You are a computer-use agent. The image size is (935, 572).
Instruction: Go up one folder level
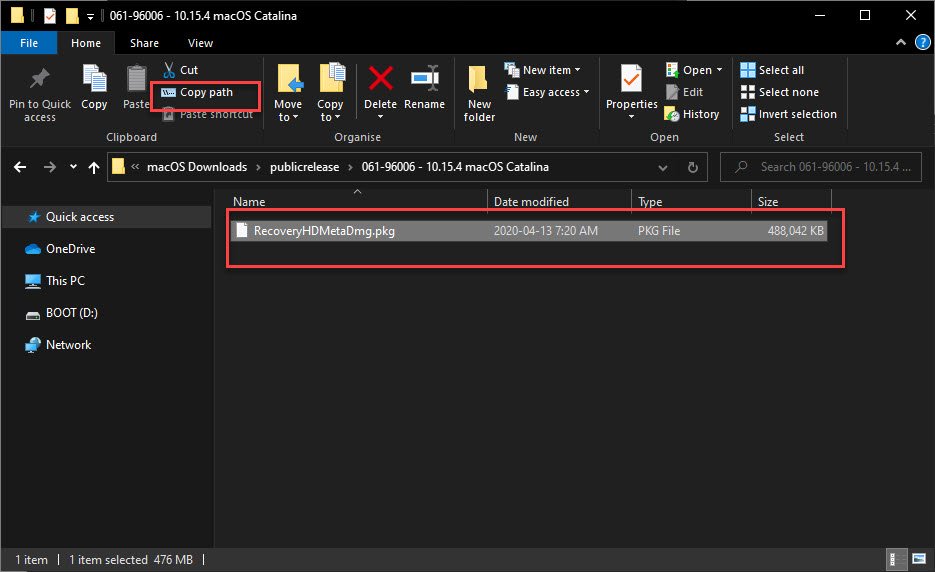click(x=94, y=168)
